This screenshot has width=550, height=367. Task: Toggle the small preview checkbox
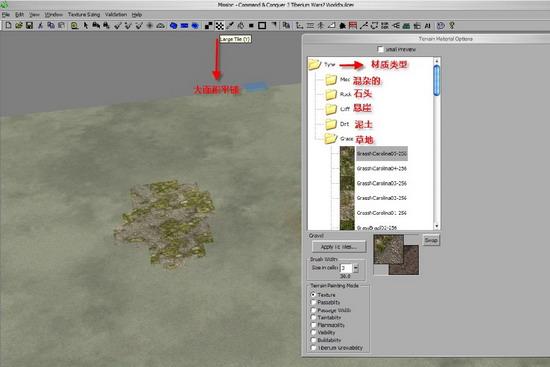tap(381, 49)
